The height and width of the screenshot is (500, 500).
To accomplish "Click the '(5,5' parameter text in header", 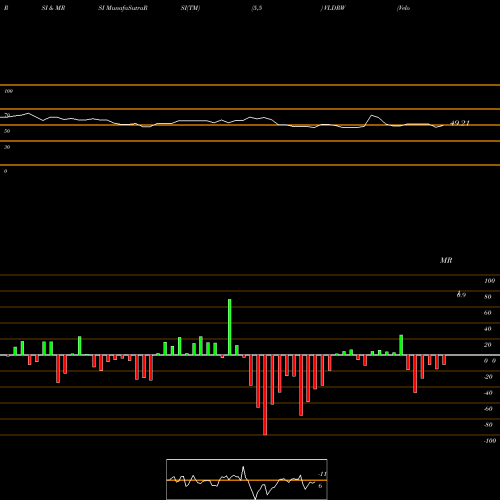I will point(257,8).
